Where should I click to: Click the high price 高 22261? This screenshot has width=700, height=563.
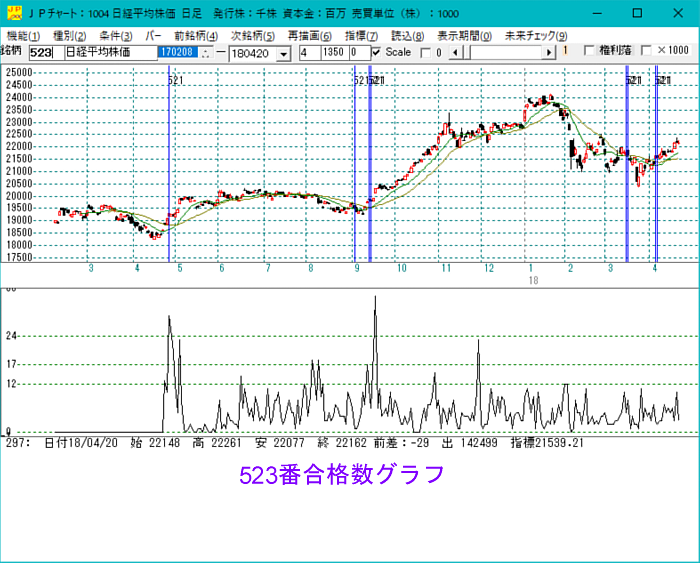coord(217,443)
